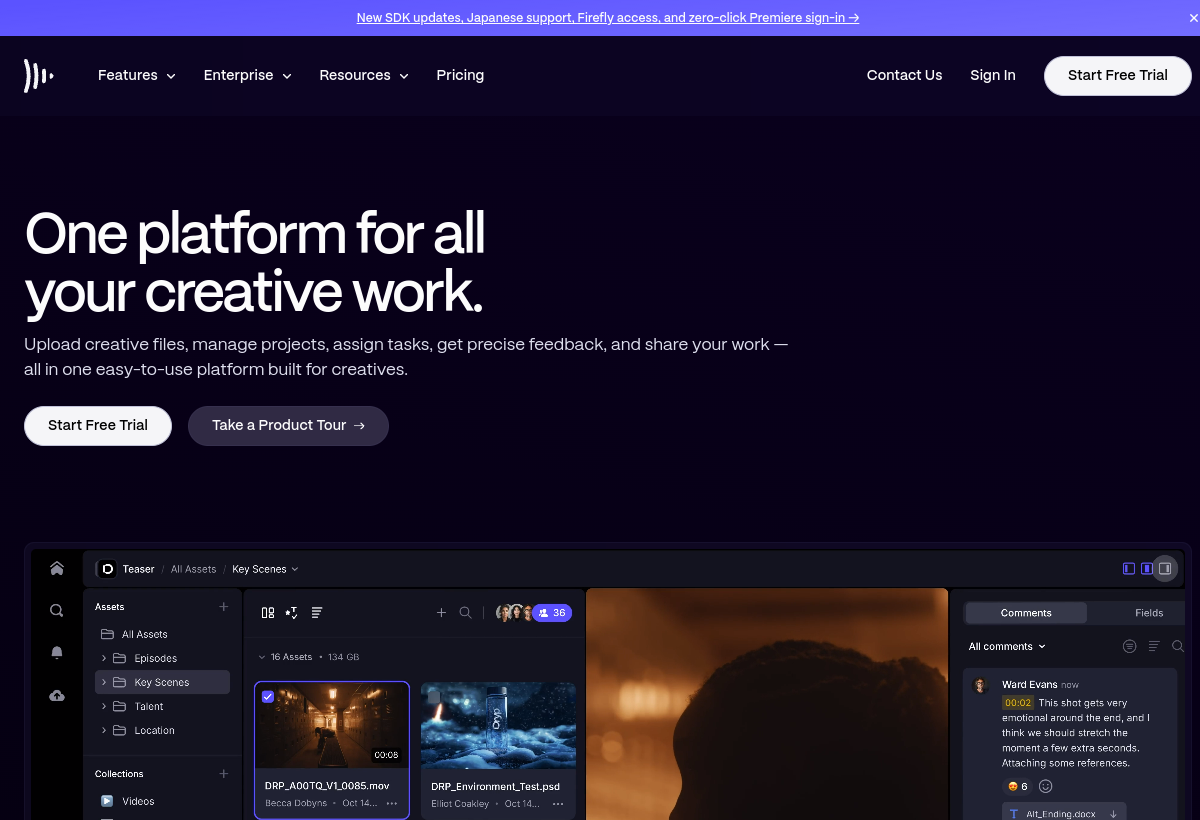Toggle the right panel layout icon
This screenshot has width=1200, height=820.
tap(1165, 568)
